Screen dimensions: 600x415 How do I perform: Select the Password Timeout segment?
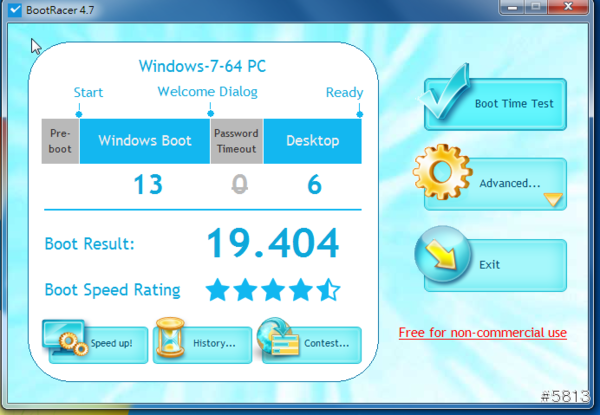point(236,141)
